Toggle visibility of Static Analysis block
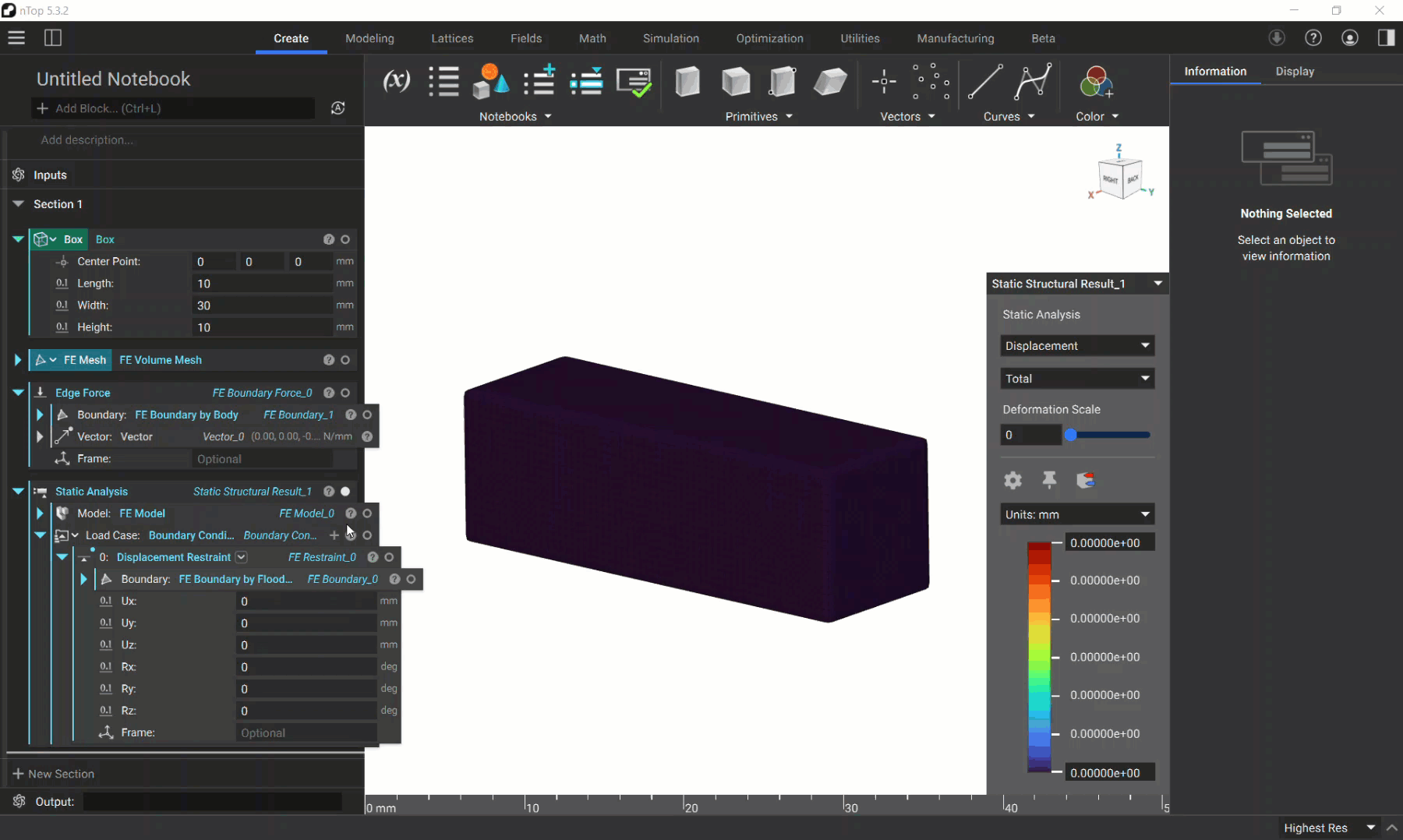The image size is (1403, 840). 345,492
